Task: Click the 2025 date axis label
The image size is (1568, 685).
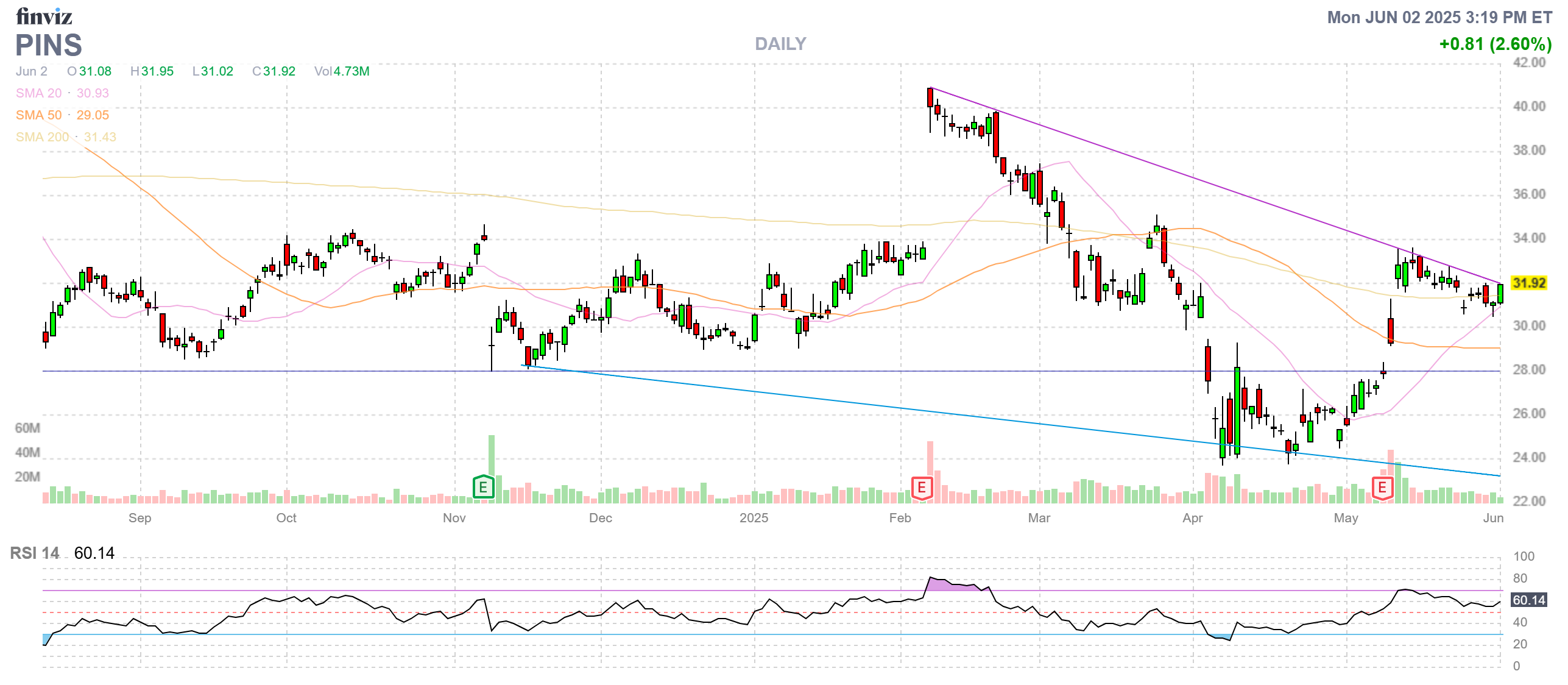Action: [754, 518]
